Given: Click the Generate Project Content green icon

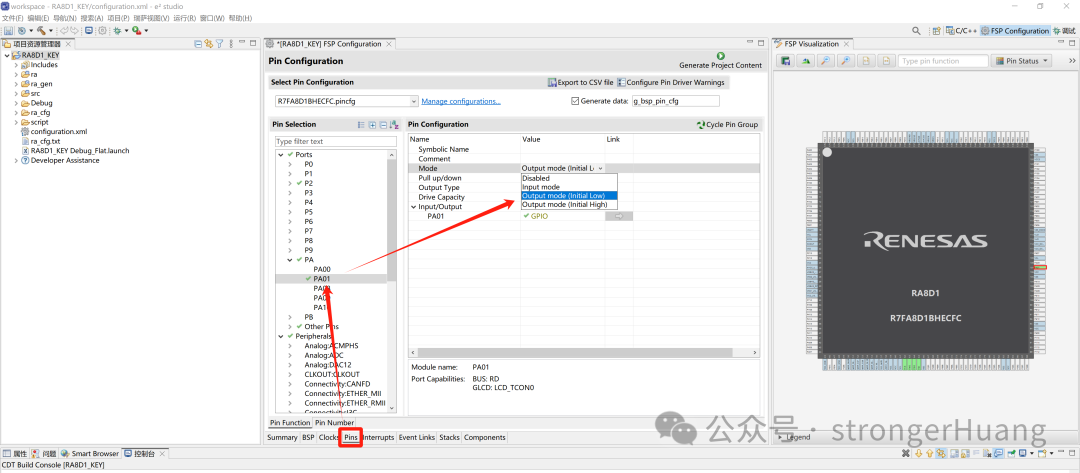Looking at the screenshot, I should 720,56.
